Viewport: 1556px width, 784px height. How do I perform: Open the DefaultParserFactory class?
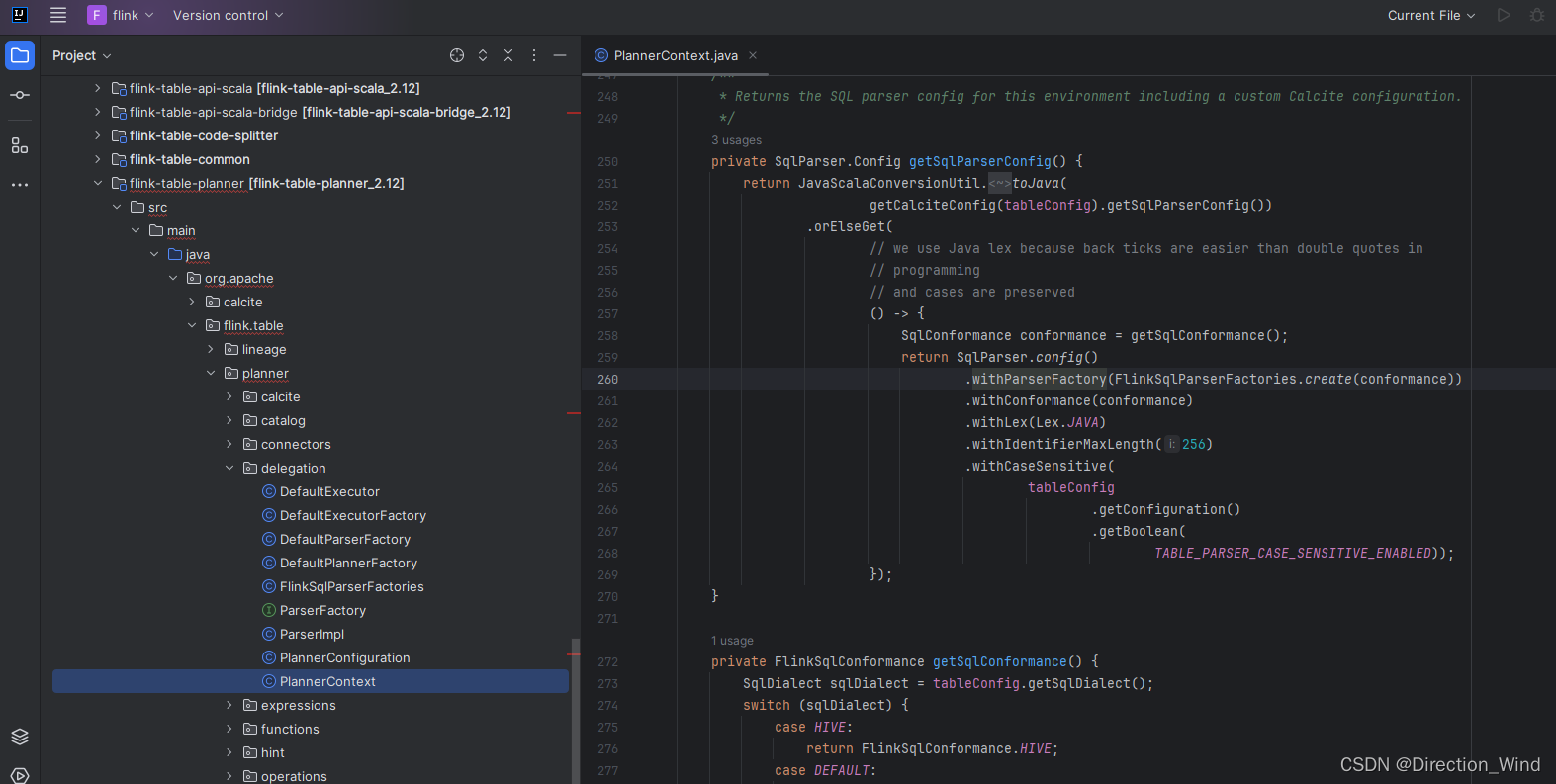[344, 539]
